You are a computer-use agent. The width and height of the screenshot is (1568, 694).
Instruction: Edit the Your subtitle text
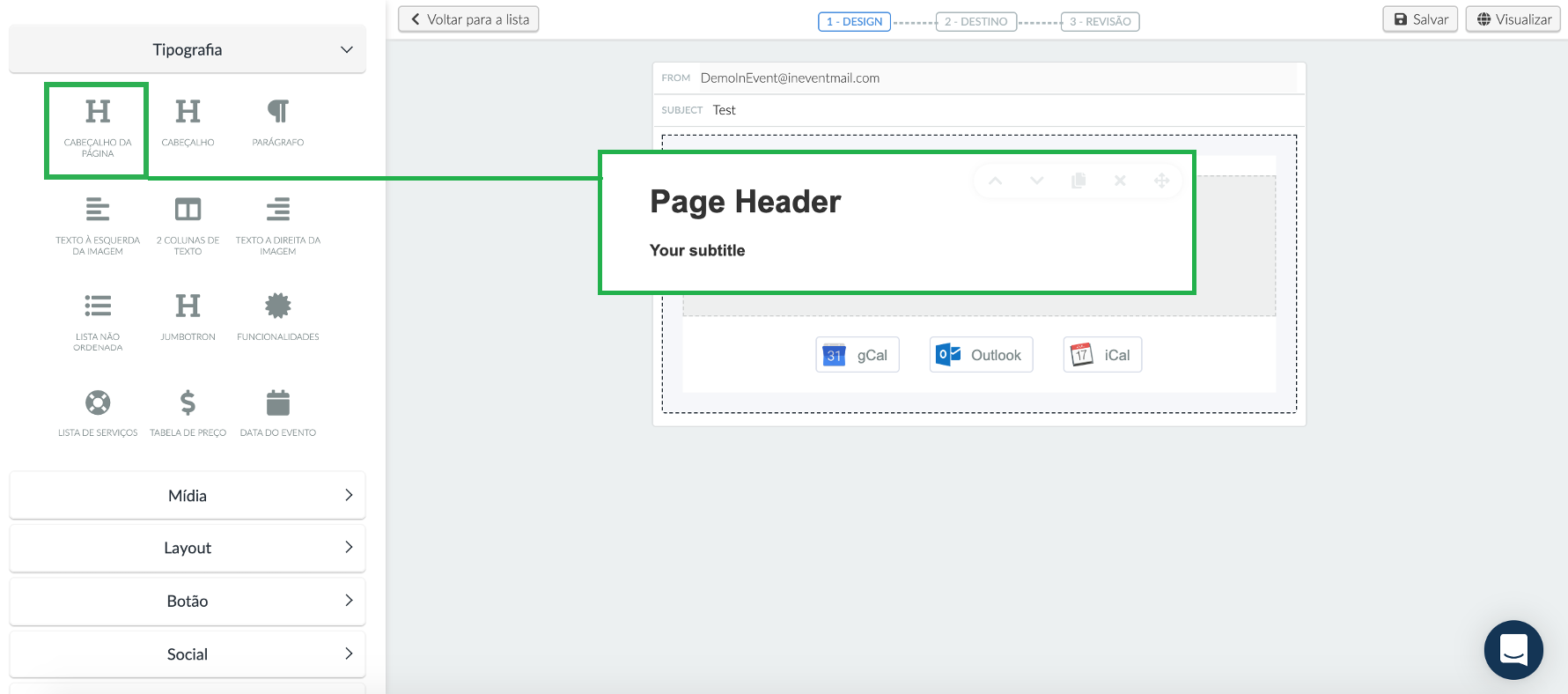click(697, 250)
